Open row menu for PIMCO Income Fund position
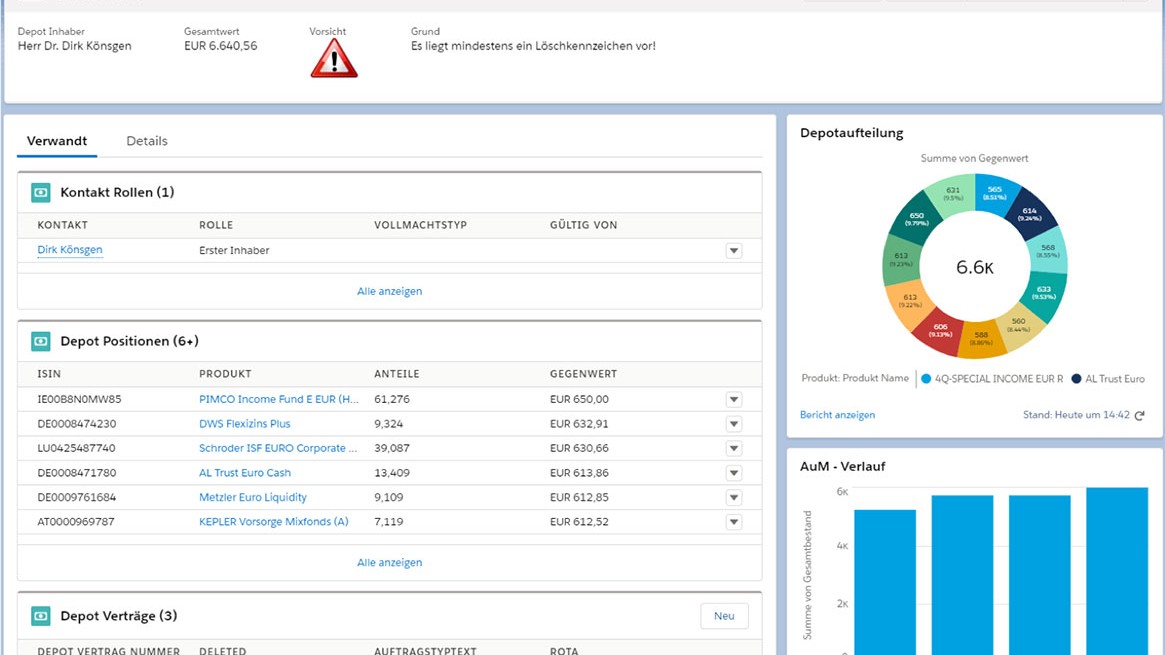The image size is (1165, 655). point(733,400)
